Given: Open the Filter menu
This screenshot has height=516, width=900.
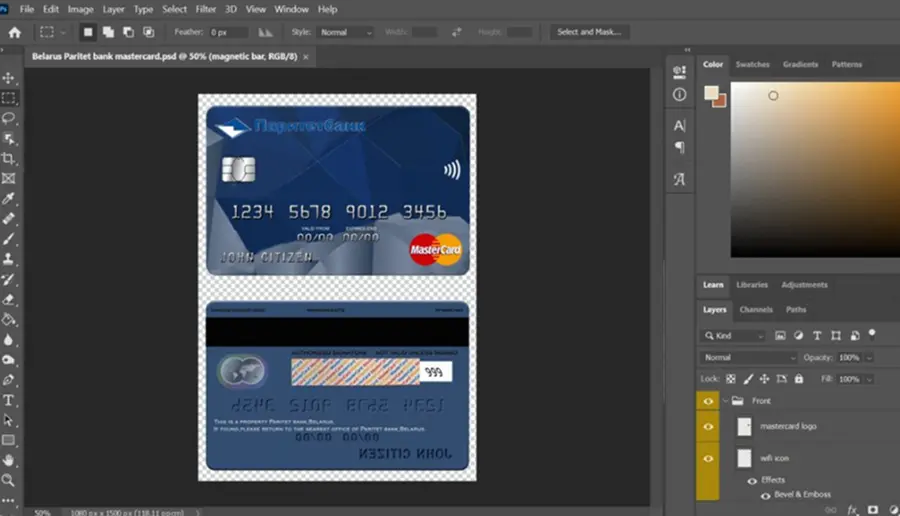Looking at the screenshot, I should (x=205, y=9).
